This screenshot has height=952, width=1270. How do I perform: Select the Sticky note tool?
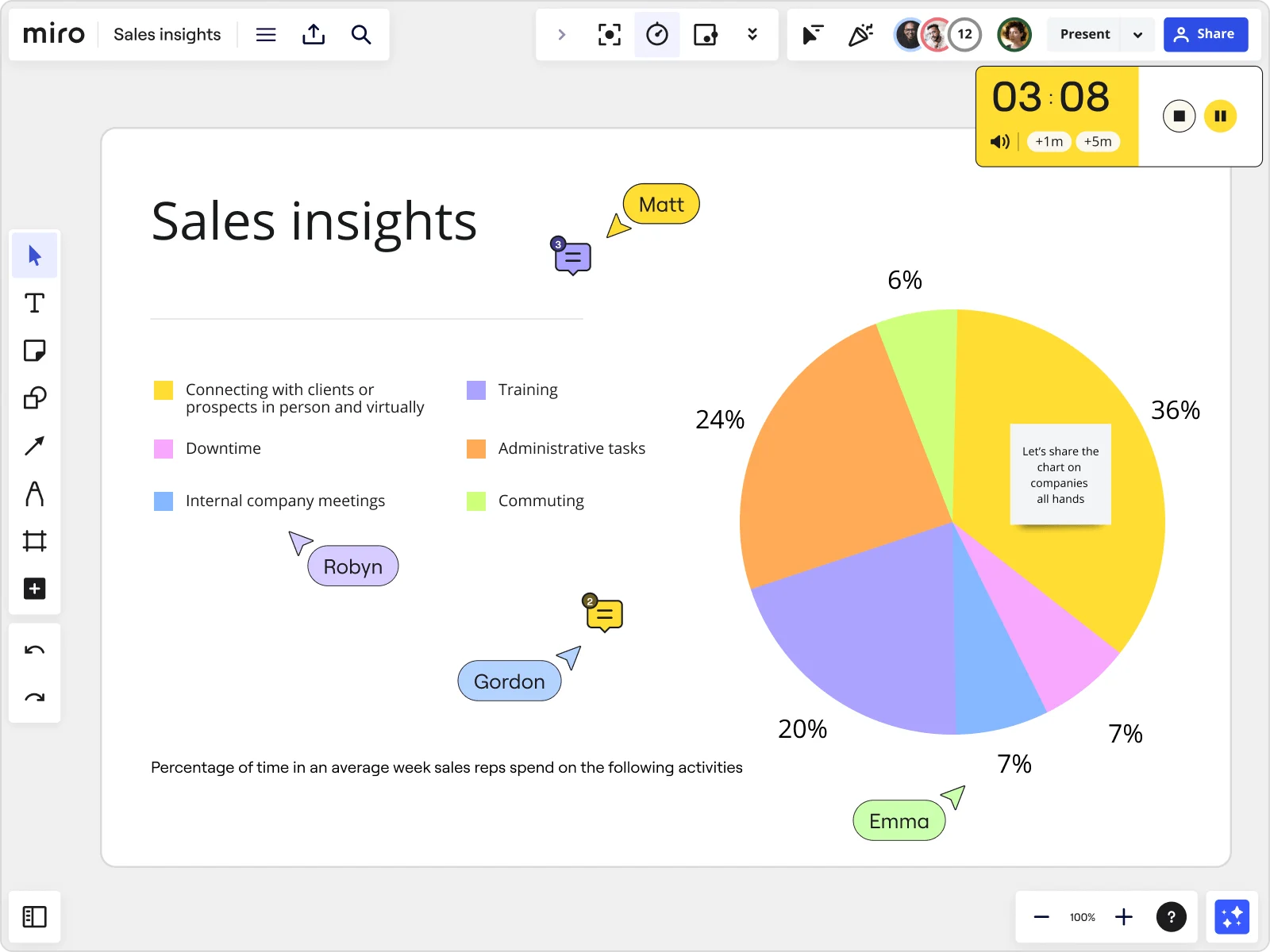35,351
